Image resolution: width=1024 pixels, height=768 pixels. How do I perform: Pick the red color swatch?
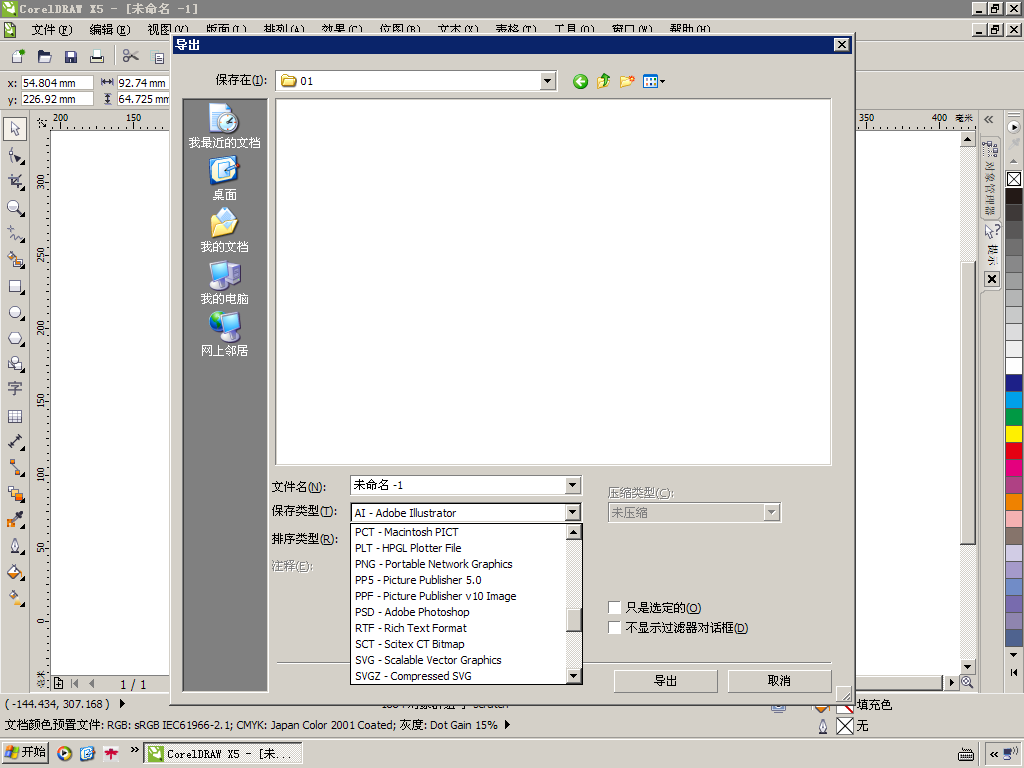click(x=1014, y=451)
